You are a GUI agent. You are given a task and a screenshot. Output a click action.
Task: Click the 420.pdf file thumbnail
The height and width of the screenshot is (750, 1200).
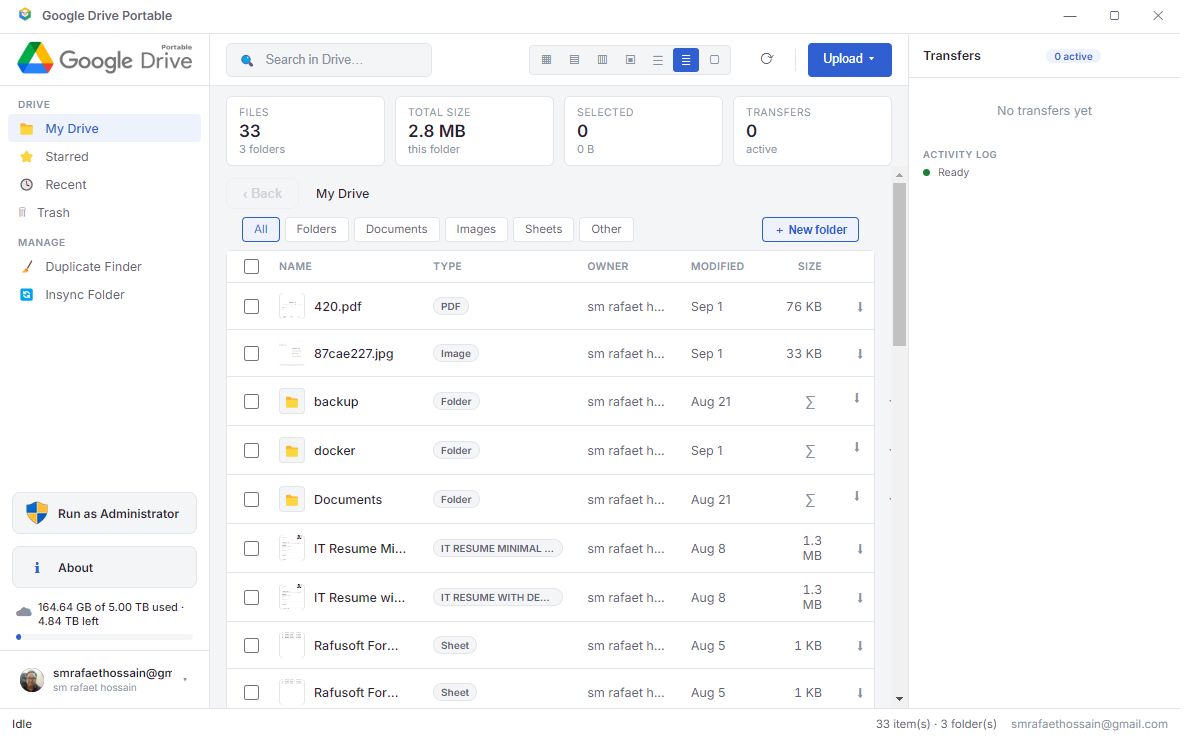[x=292, y=307]
